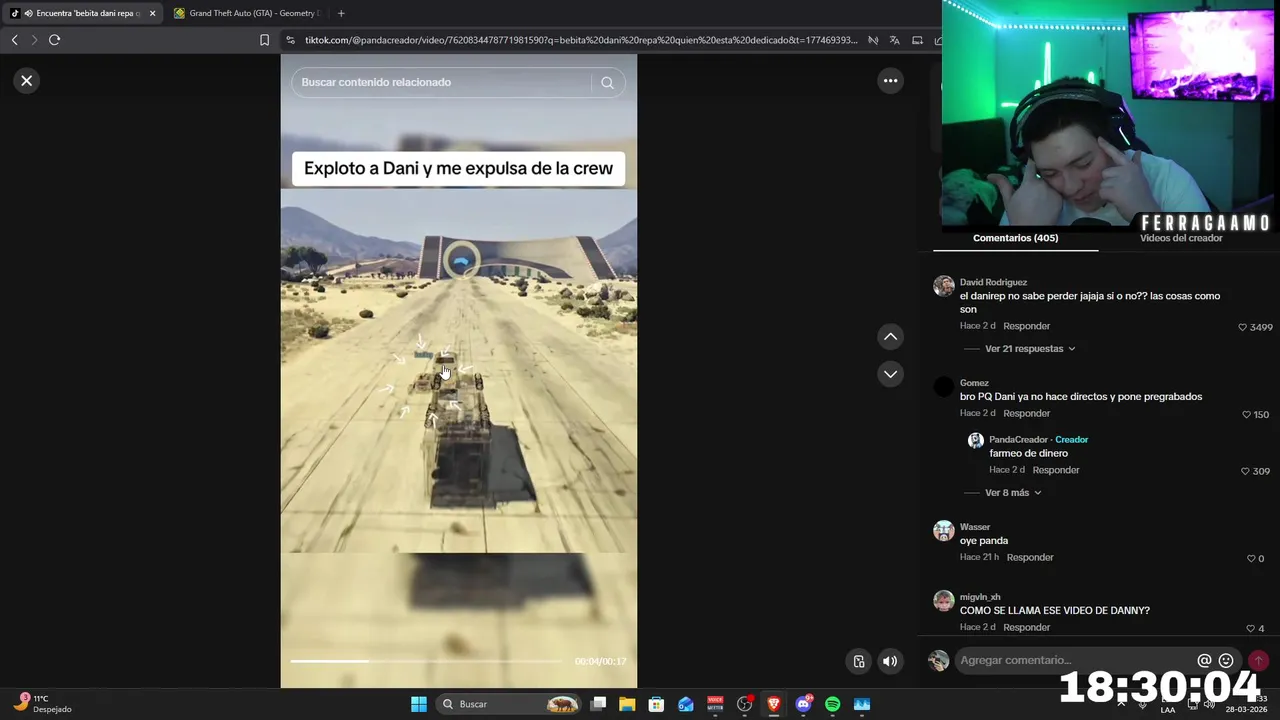Mute the video volume
This screenshot has height=720, width=1280.
tap(889, 661)
